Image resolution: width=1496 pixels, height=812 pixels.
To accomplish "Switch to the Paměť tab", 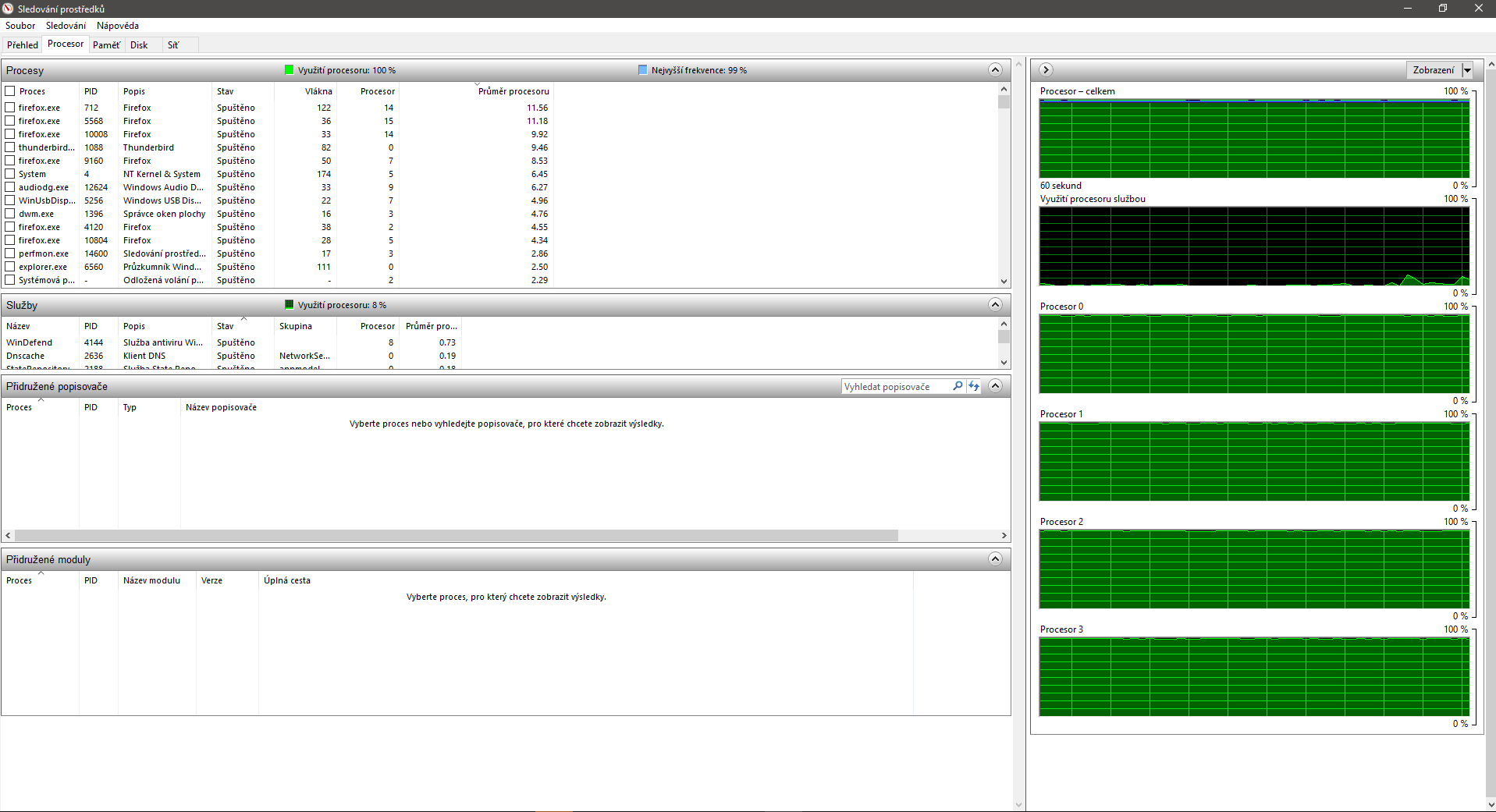I will 106,45.
